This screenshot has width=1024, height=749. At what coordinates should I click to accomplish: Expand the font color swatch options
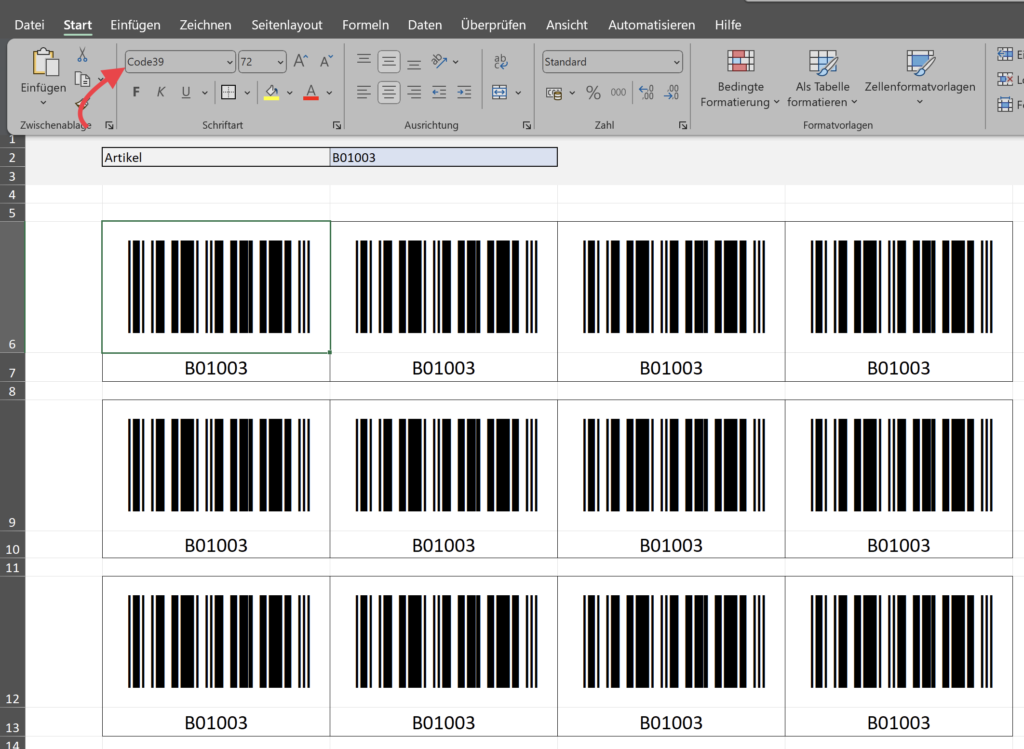327,94
